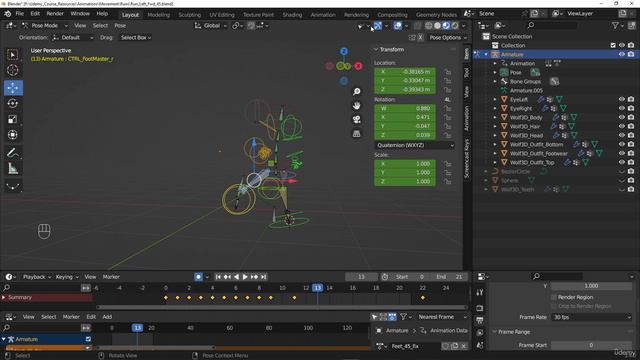Click the pan view hand icon
This screenshot has height=360, width=640.
[356, 106]
